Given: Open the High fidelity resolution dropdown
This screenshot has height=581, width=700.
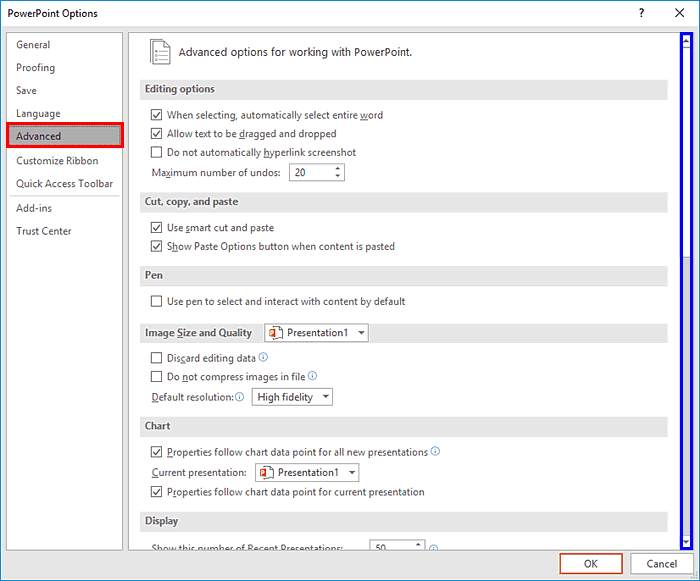Looking at the screenshot, I should 292,397.
